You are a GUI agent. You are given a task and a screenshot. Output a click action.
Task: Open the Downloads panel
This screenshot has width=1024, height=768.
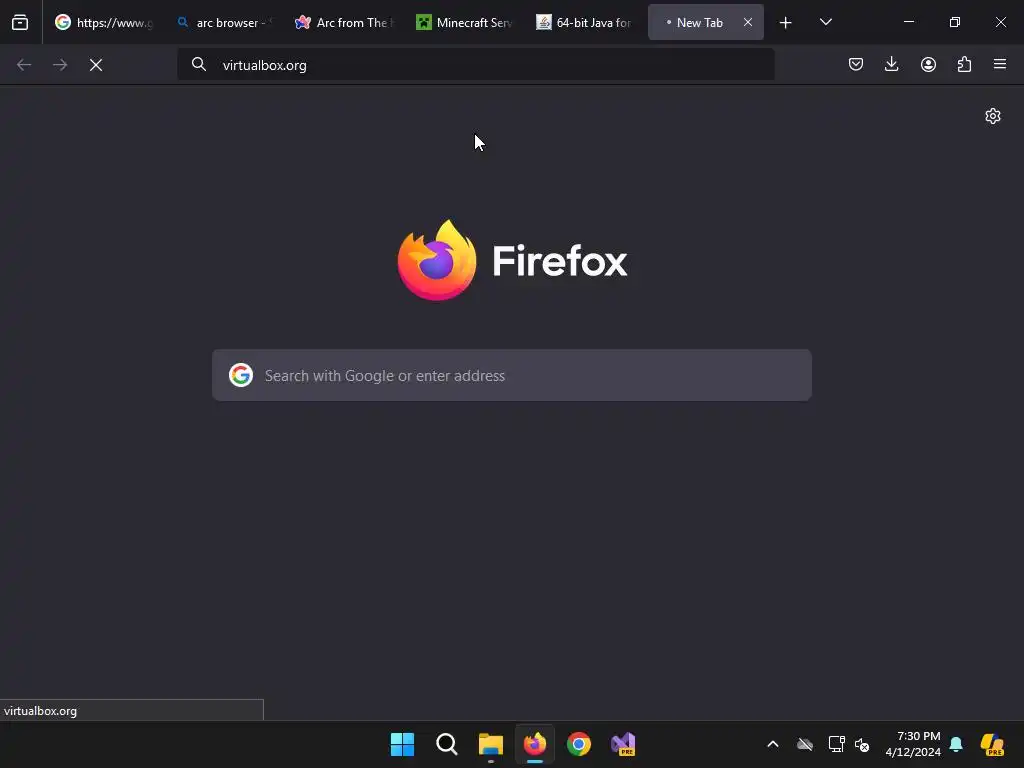tap(891, 64)
